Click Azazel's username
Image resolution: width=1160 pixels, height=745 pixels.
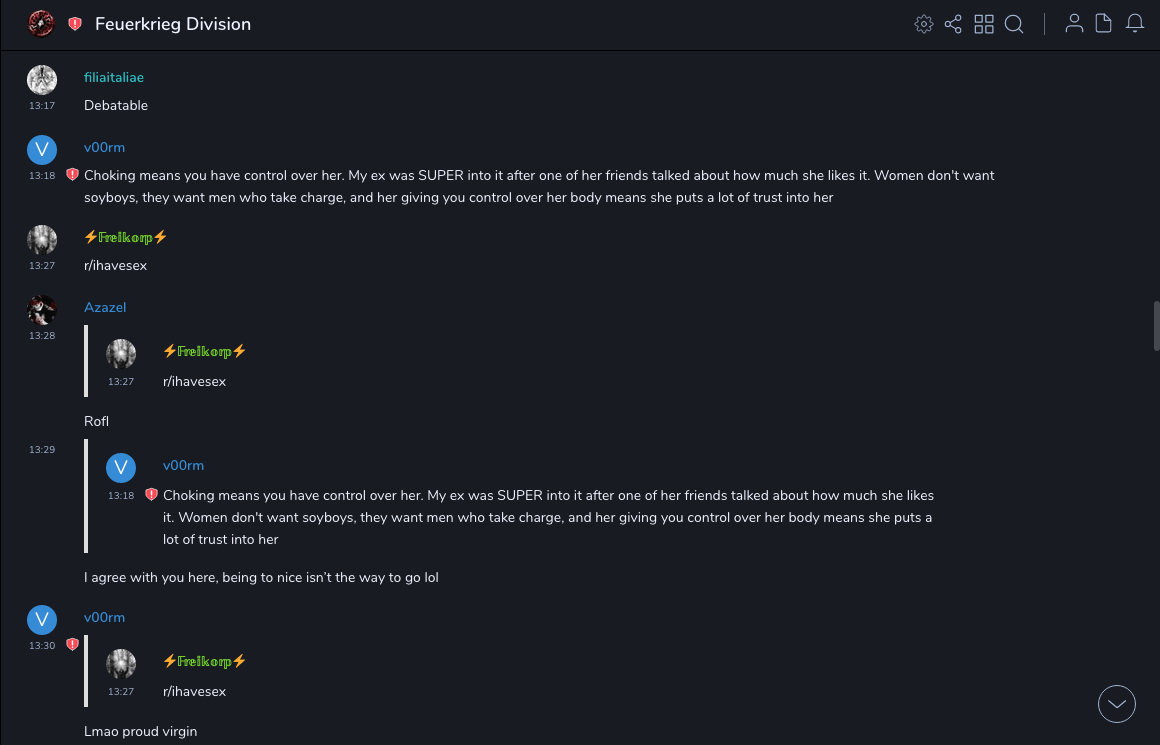(x=105, y=307)
